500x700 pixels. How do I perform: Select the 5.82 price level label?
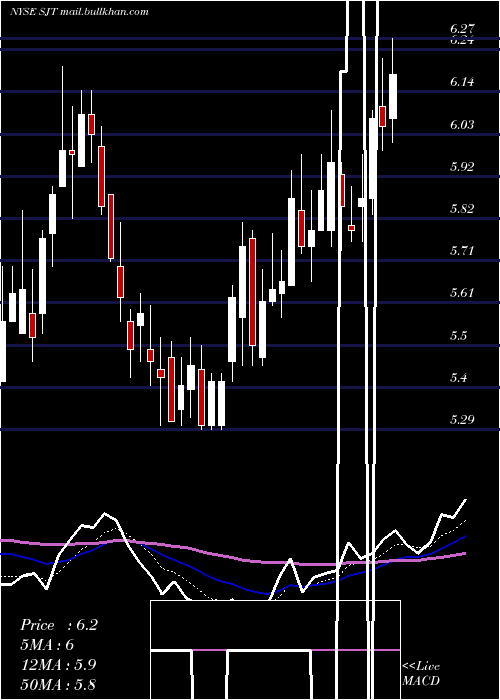[462, 209]
